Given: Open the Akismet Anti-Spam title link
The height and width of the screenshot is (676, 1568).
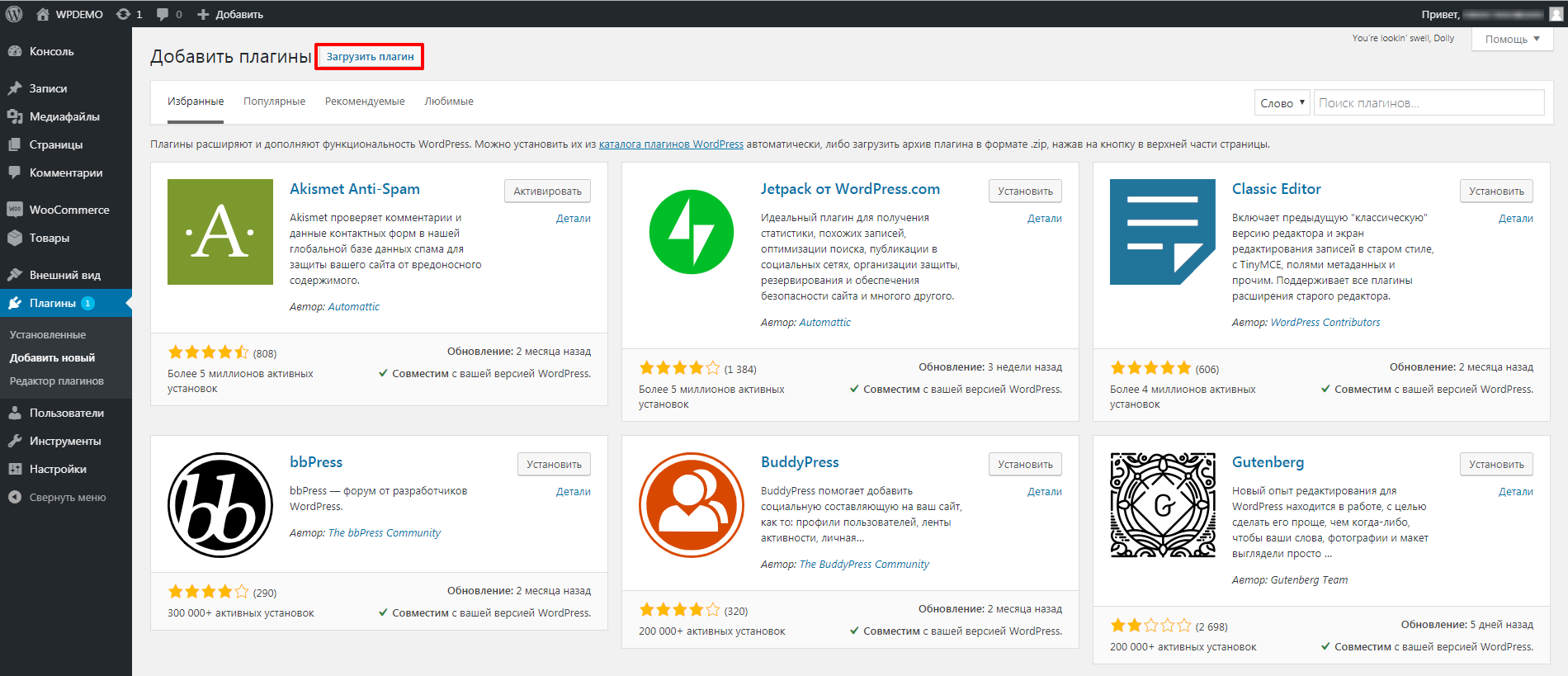Looking at the screenshot, I should [355, 189].
